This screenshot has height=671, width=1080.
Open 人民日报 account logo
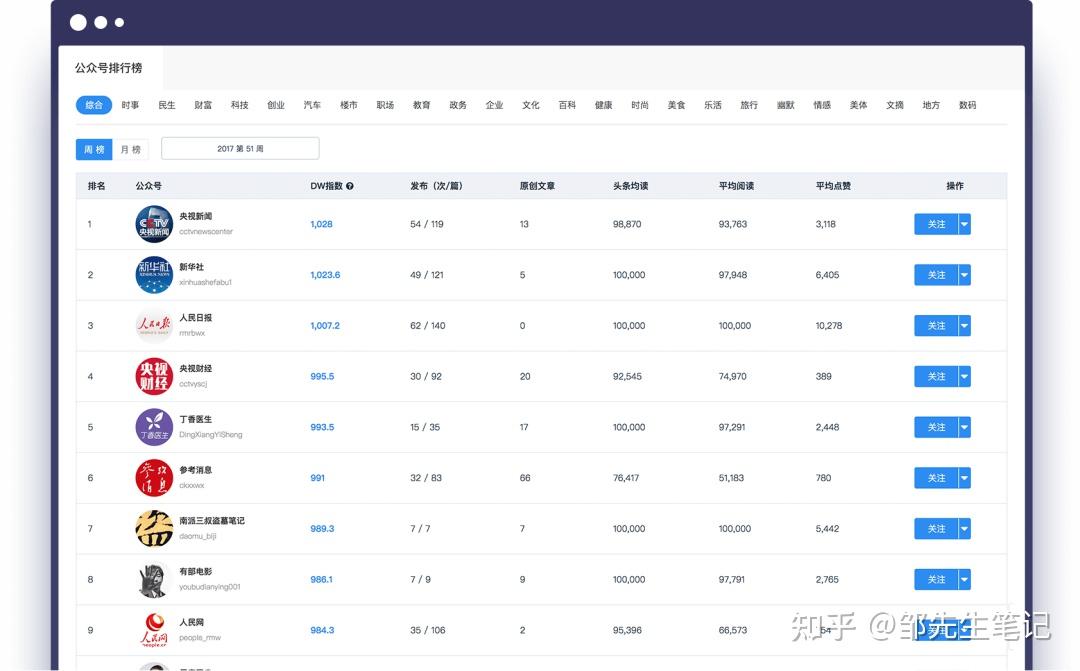click(x=154, y=325)
